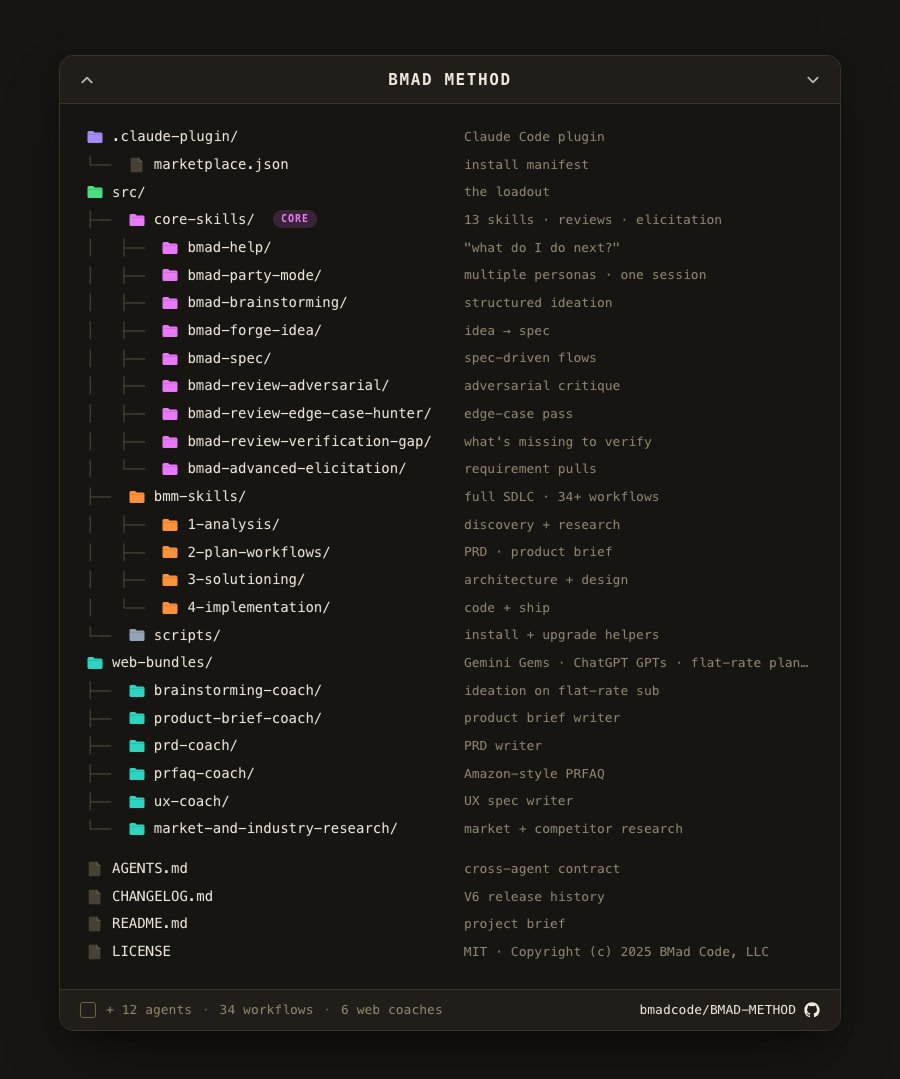Open the bmad-help/ folder name
Image resolution: width=900 pixels, height=1079 pixels.
[x=229, y=247]
